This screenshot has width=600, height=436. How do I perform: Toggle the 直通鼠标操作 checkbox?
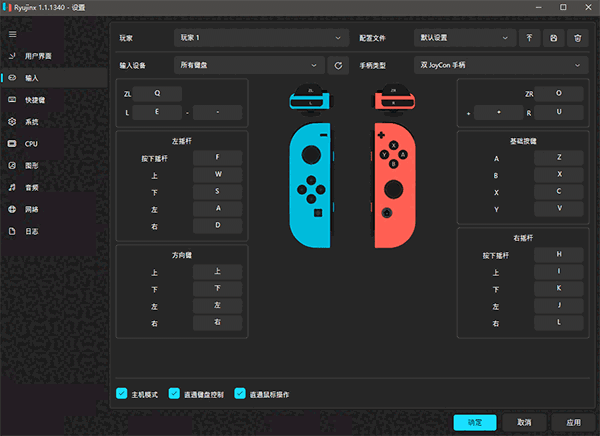(x=240, y=394)
